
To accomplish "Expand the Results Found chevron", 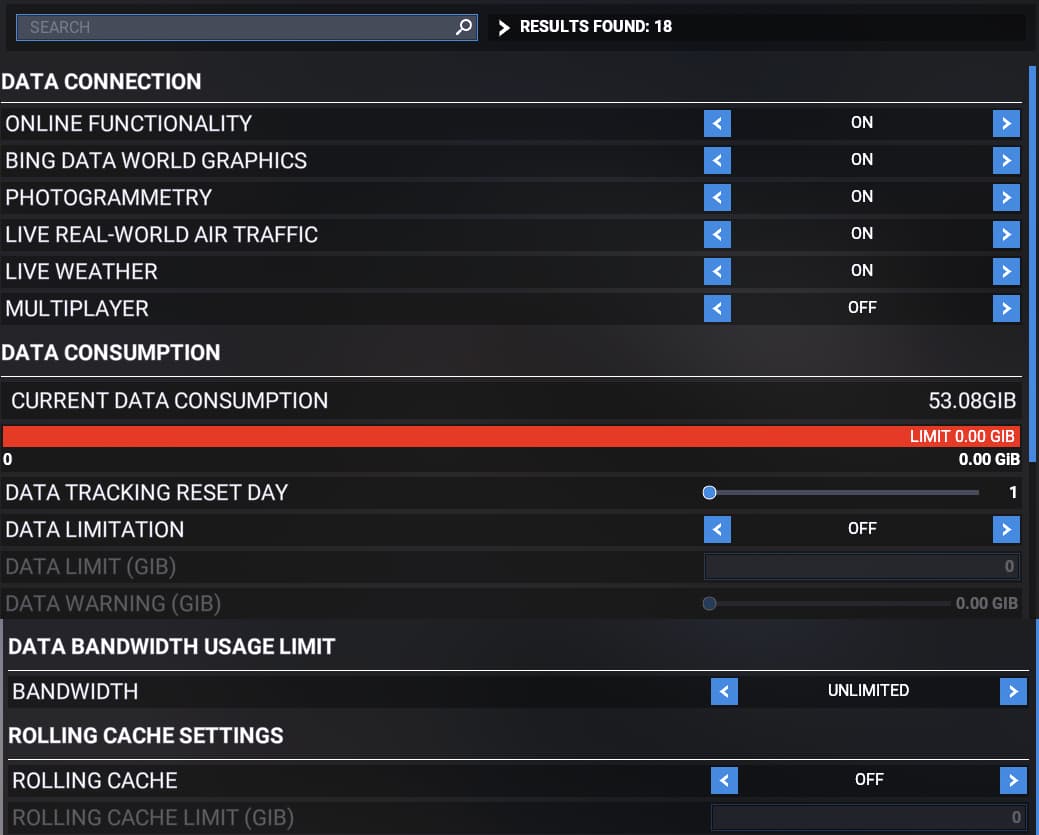I will point(504,28).
